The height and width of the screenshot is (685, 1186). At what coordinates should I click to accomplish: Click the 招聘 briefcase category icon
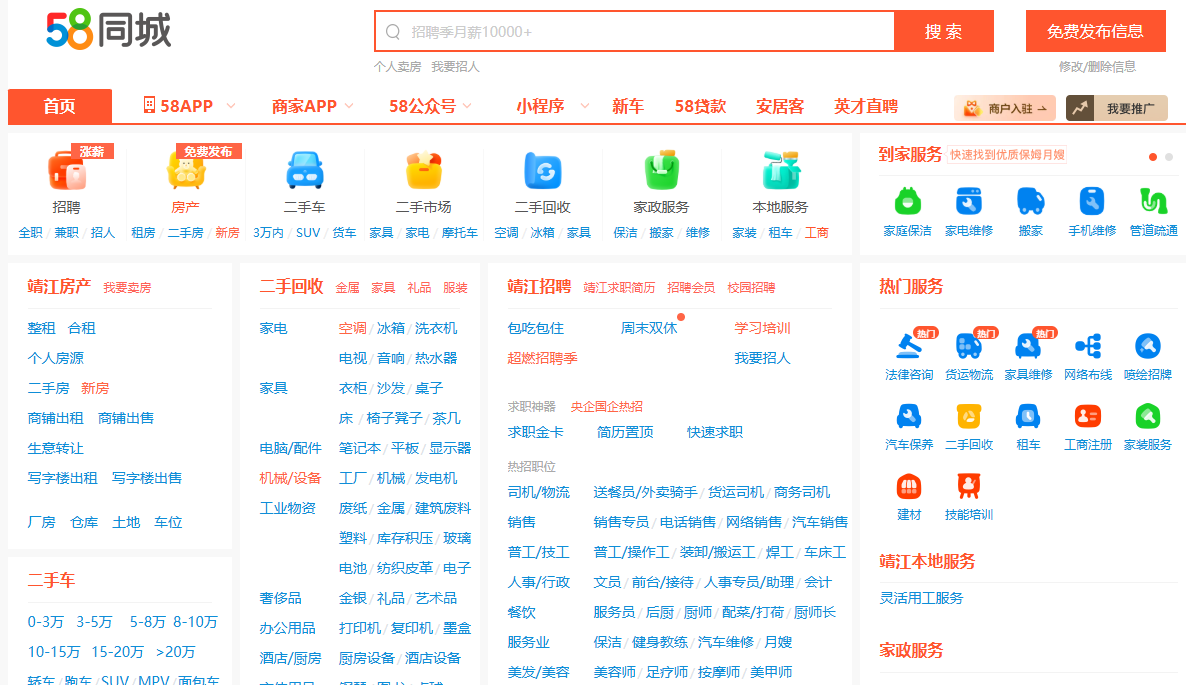coord(67,171)
